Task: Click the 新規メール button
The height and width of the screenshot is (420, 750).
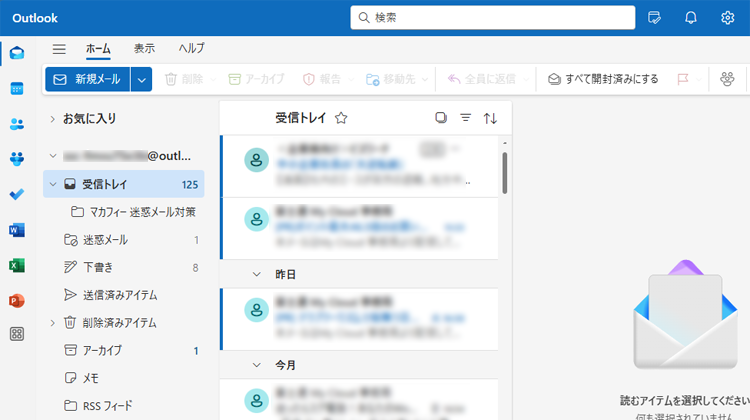Action: 88,79
